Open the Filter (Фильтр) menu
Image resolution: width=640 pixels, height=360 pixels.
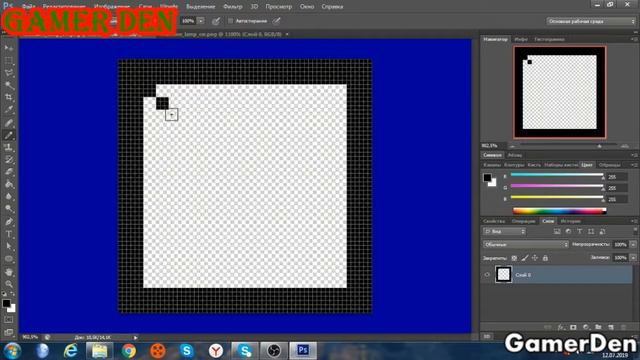click(x=233, y=7)
